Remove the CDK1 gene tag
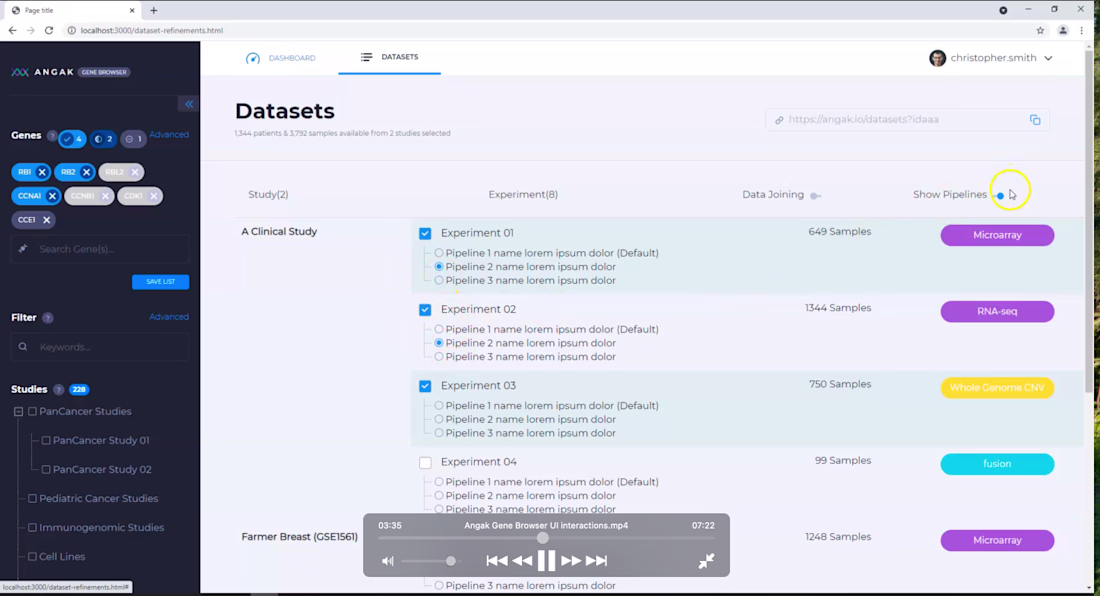Image resolution: width=1100 pixels, height=596 pixels. click(x=154, y=196)
